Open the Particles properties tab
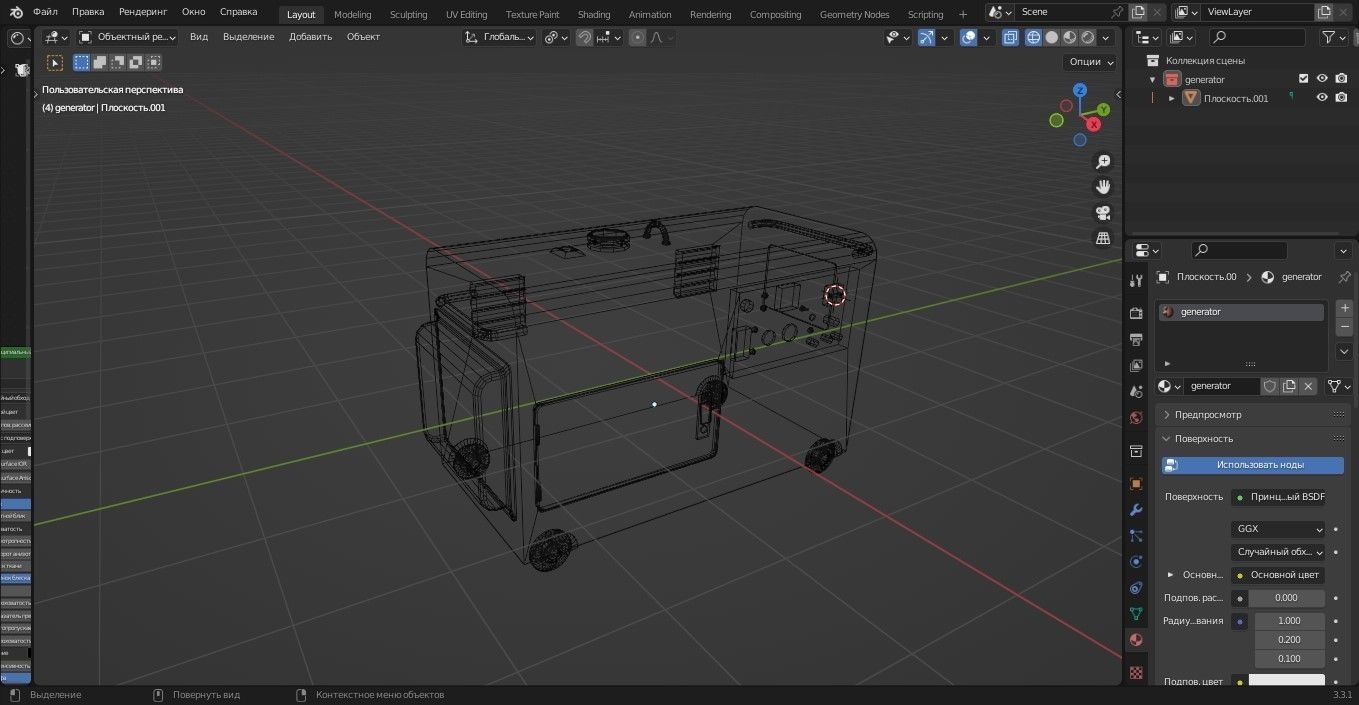 tap(1136, 536)
